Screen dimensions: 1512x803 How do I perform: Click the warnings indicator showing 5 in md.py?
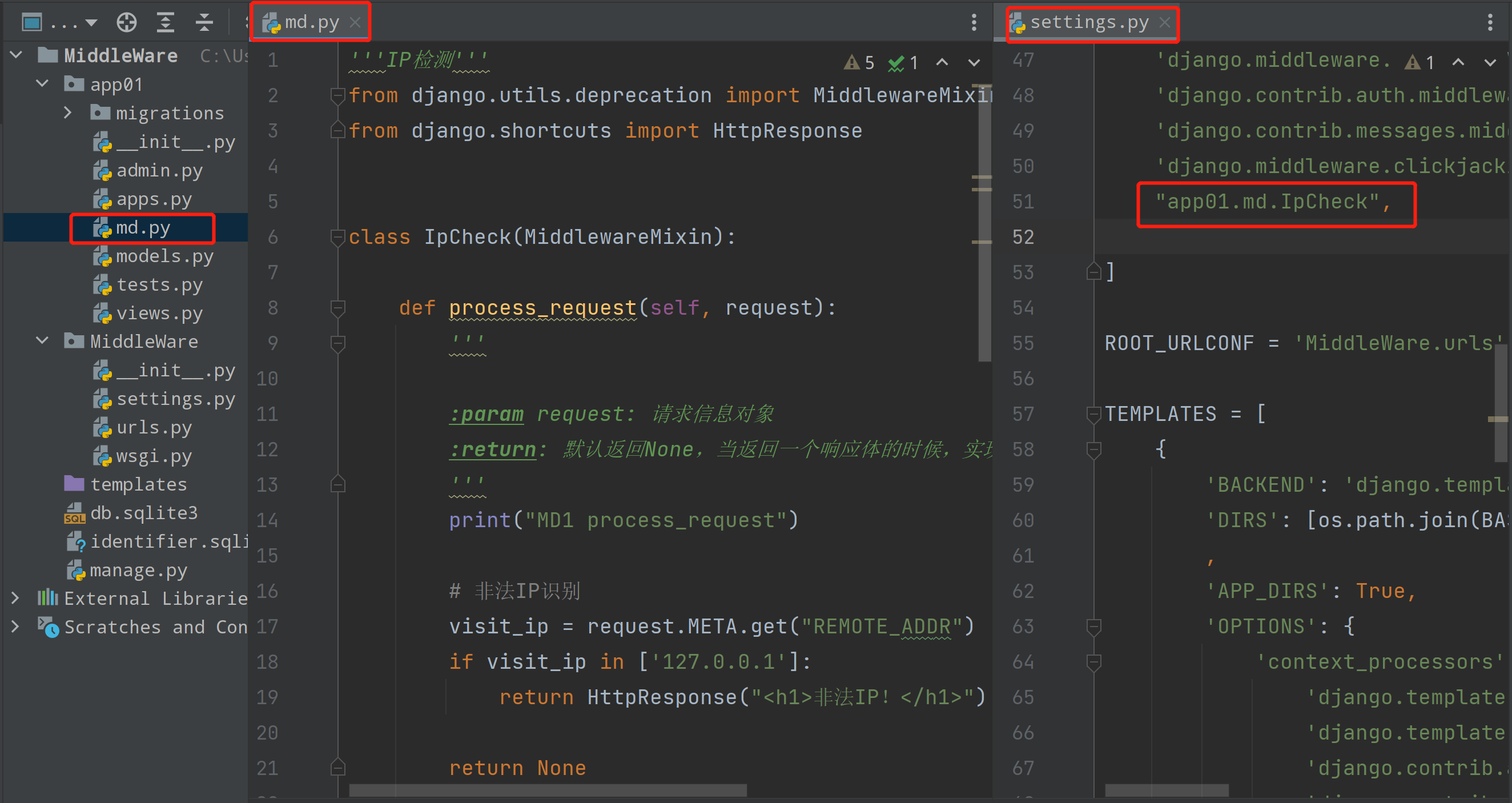point(859,62)
